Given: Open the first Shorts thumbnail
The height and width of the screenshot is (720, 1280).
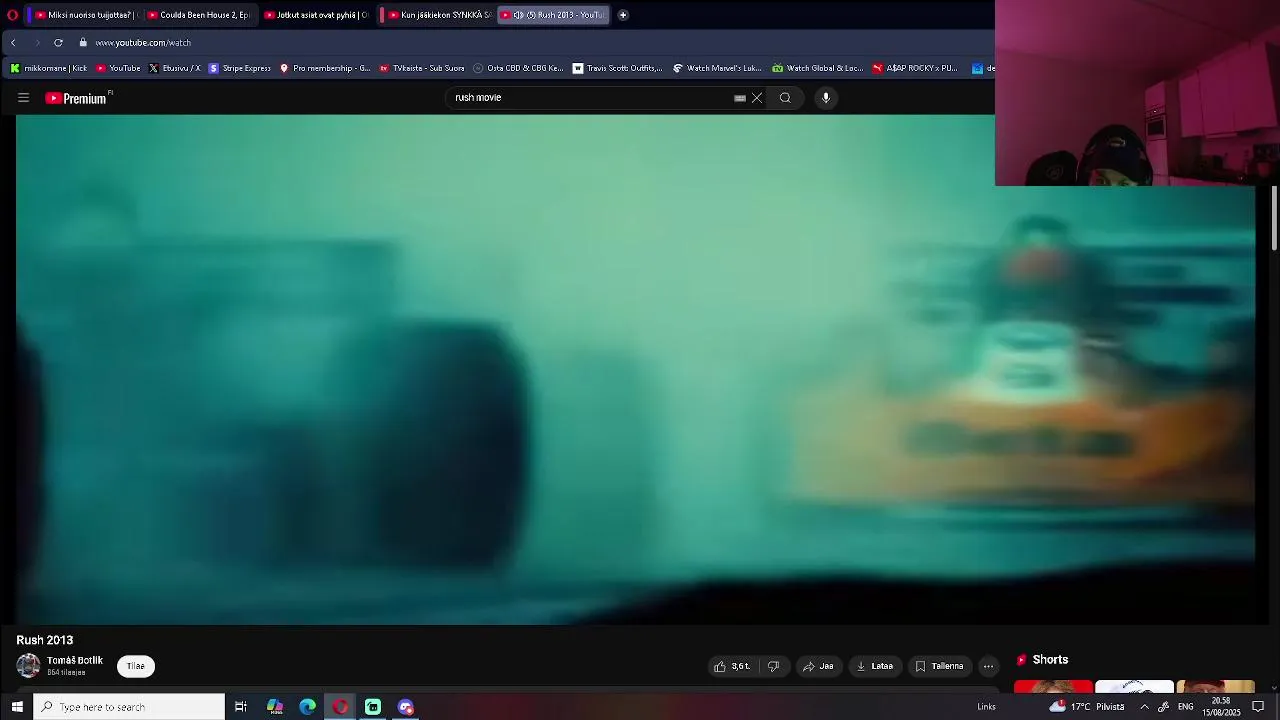Looking at the screenshot, I should (x=1053, y=686).
